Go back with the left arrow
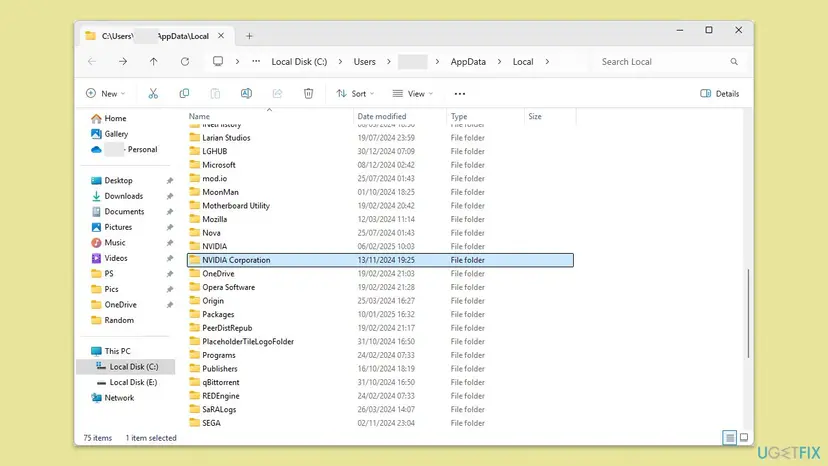 (92, 61)
